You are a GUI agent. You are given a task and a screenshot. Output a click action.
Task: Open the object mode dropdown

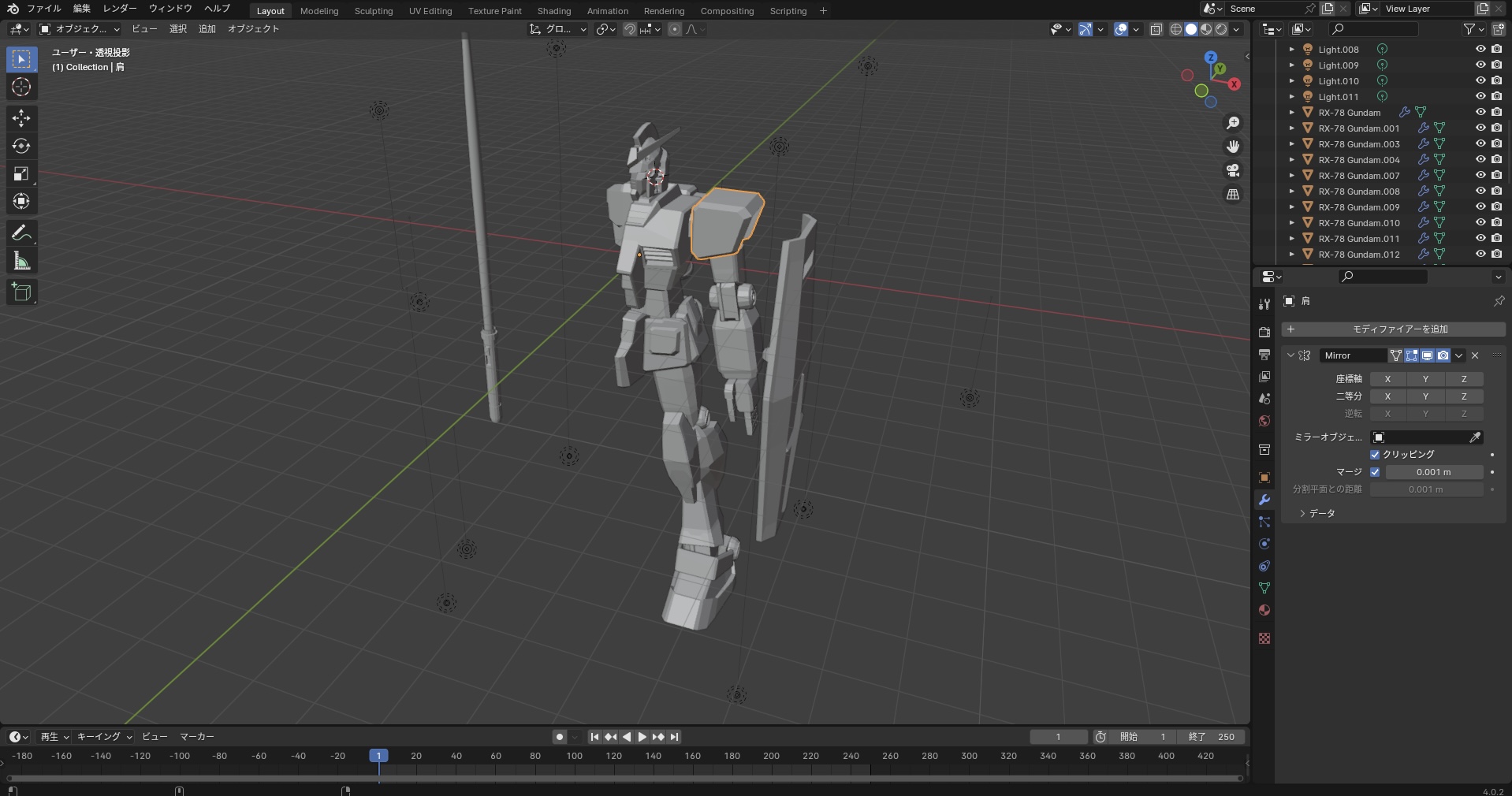(80, 29)
